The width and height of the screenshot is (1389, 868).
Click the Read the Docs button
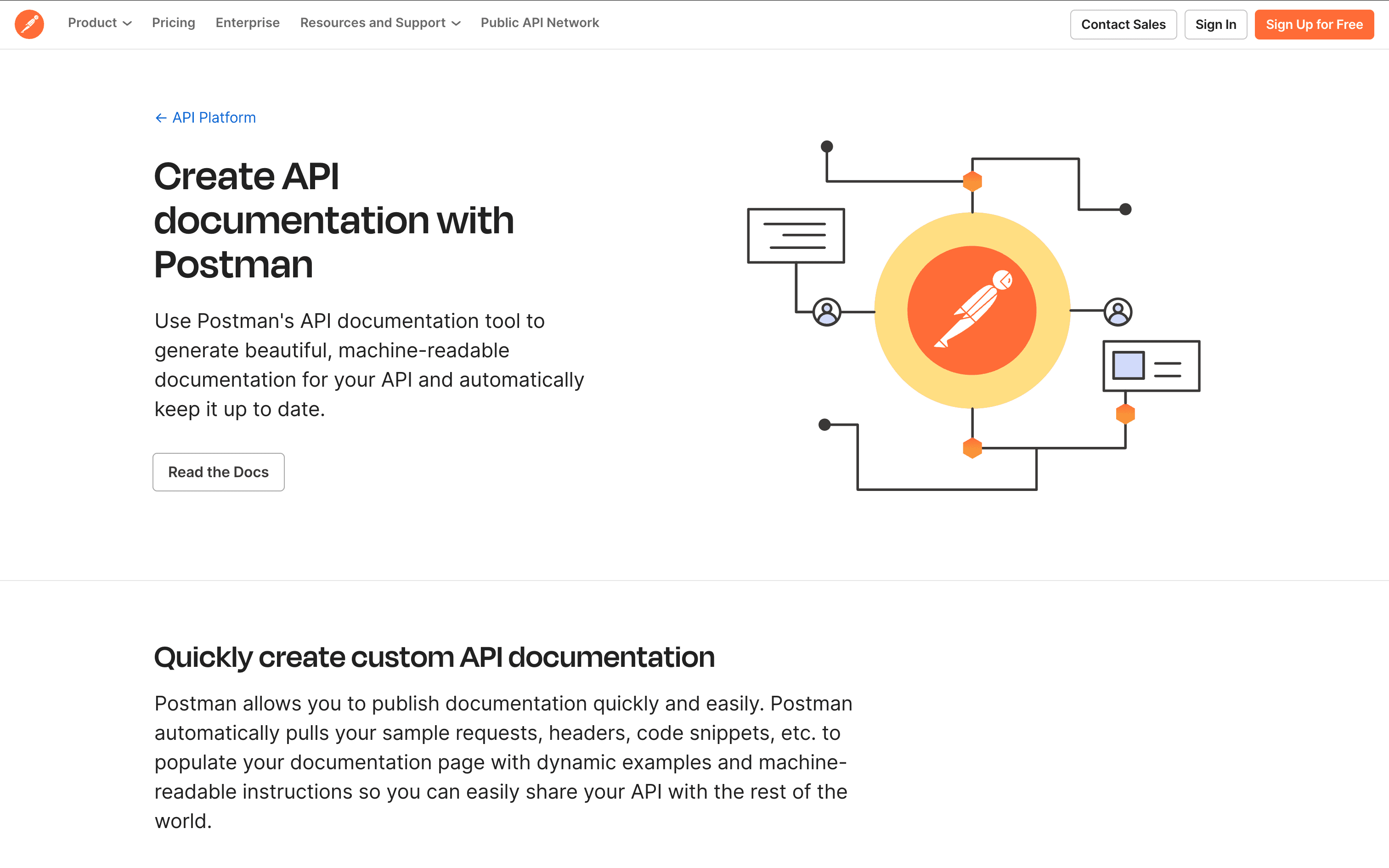tap(219, 472)
